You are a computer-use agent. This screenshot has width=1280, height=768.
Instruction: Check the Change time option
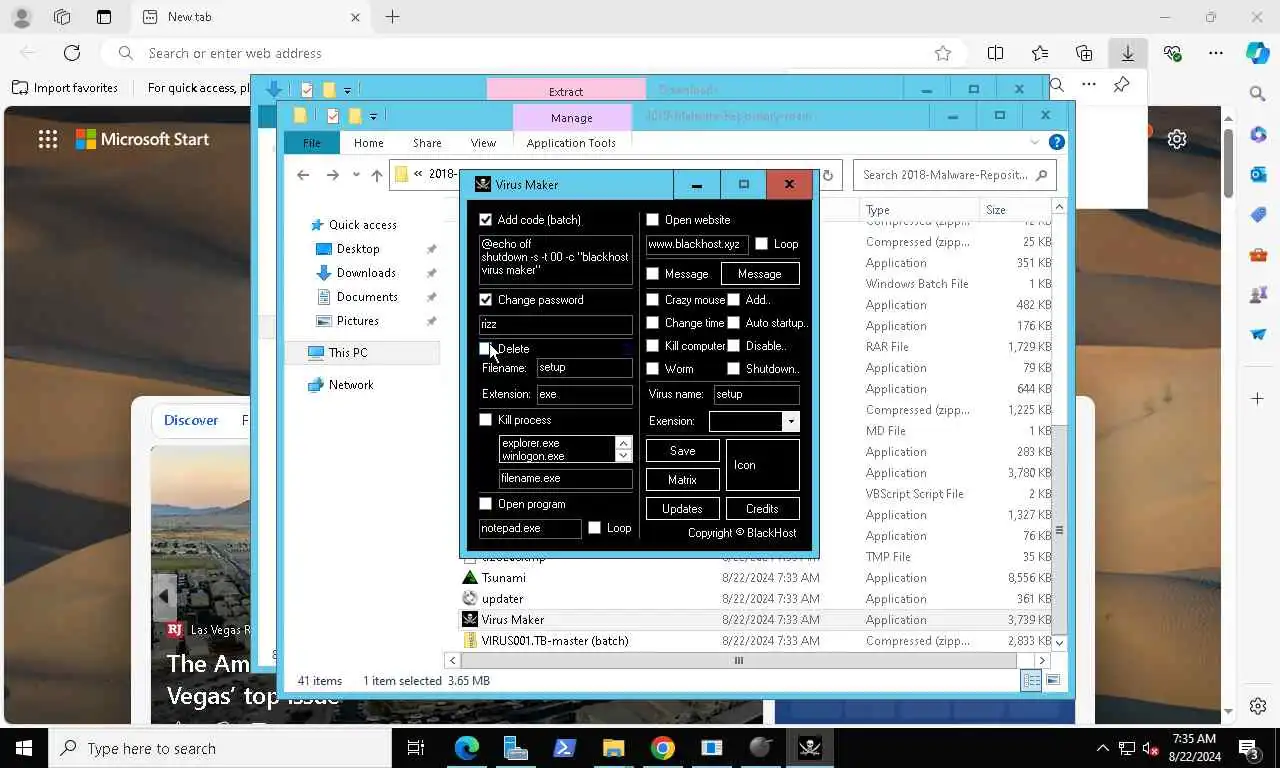click(653, 323)
